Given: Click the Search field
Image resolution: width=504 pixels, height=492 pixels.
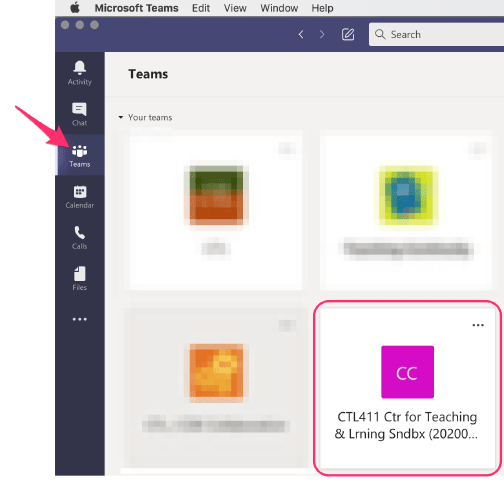Looking at the screenshot, I should point(437,34).
